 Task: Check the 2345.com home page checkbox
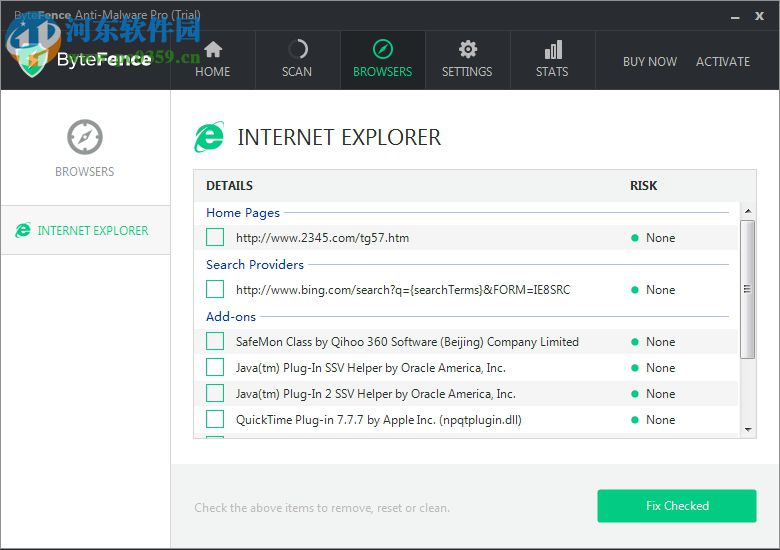point(215,237)
